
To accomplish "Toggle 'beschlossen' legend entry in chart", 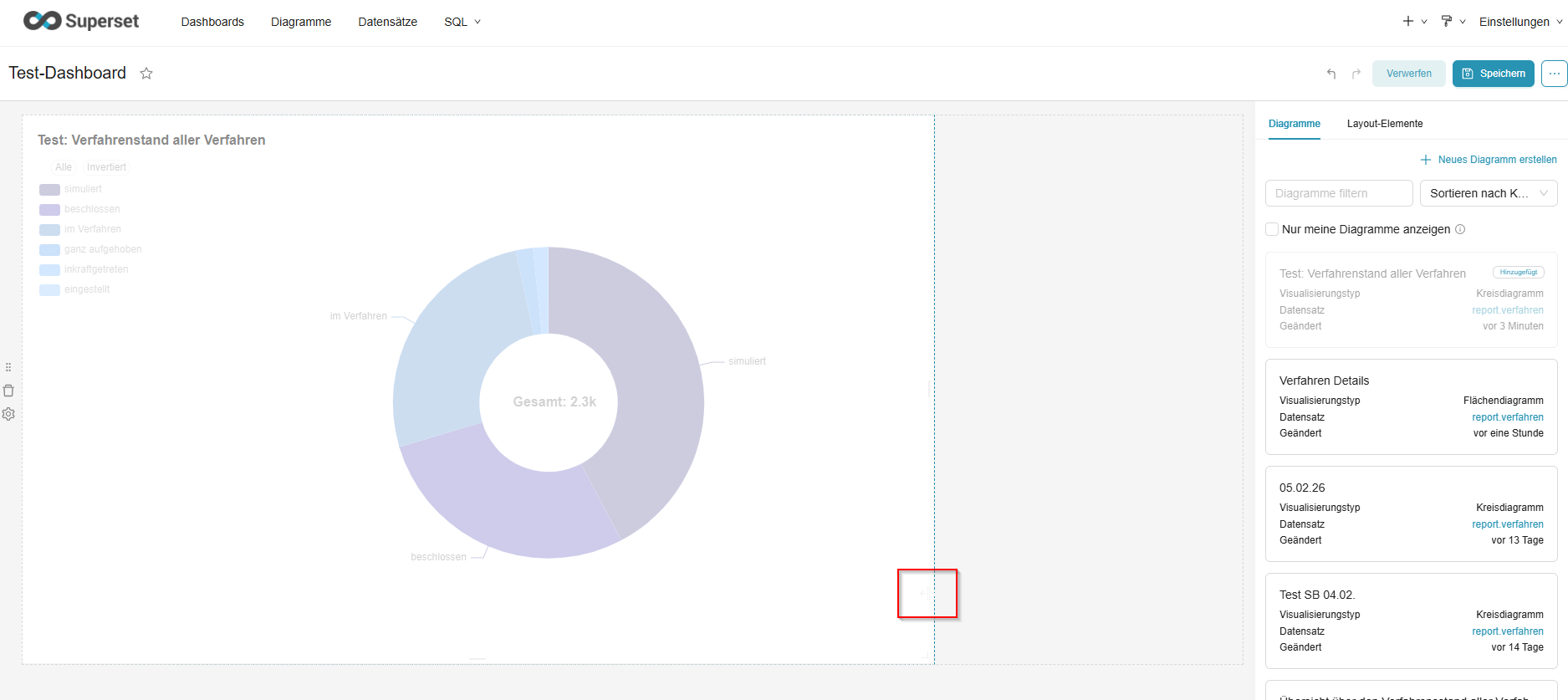I will click(x=92, y=209).
